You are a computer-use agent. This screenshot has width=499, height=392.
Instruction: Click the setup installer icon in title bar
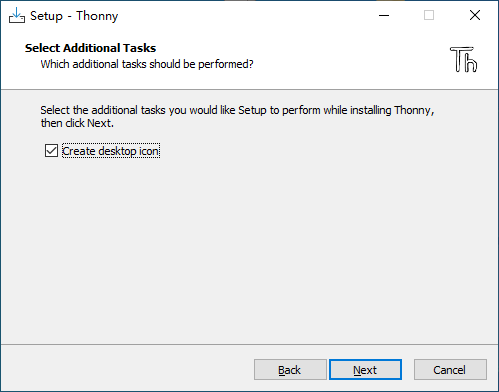[x=17, y=15]
